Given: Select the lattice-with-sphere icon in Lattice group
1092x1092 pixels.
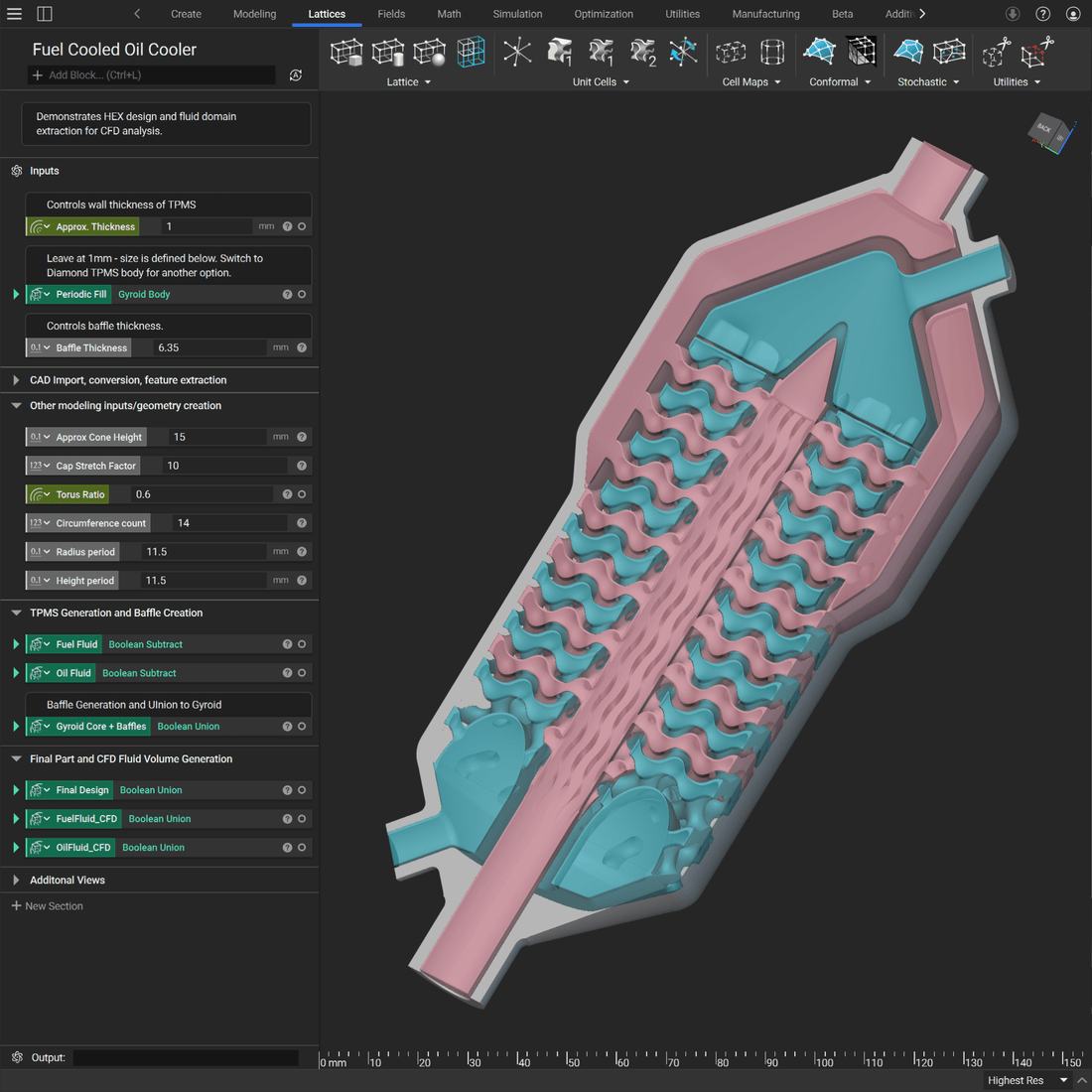Looking at the screenshot, I should 430,52.
